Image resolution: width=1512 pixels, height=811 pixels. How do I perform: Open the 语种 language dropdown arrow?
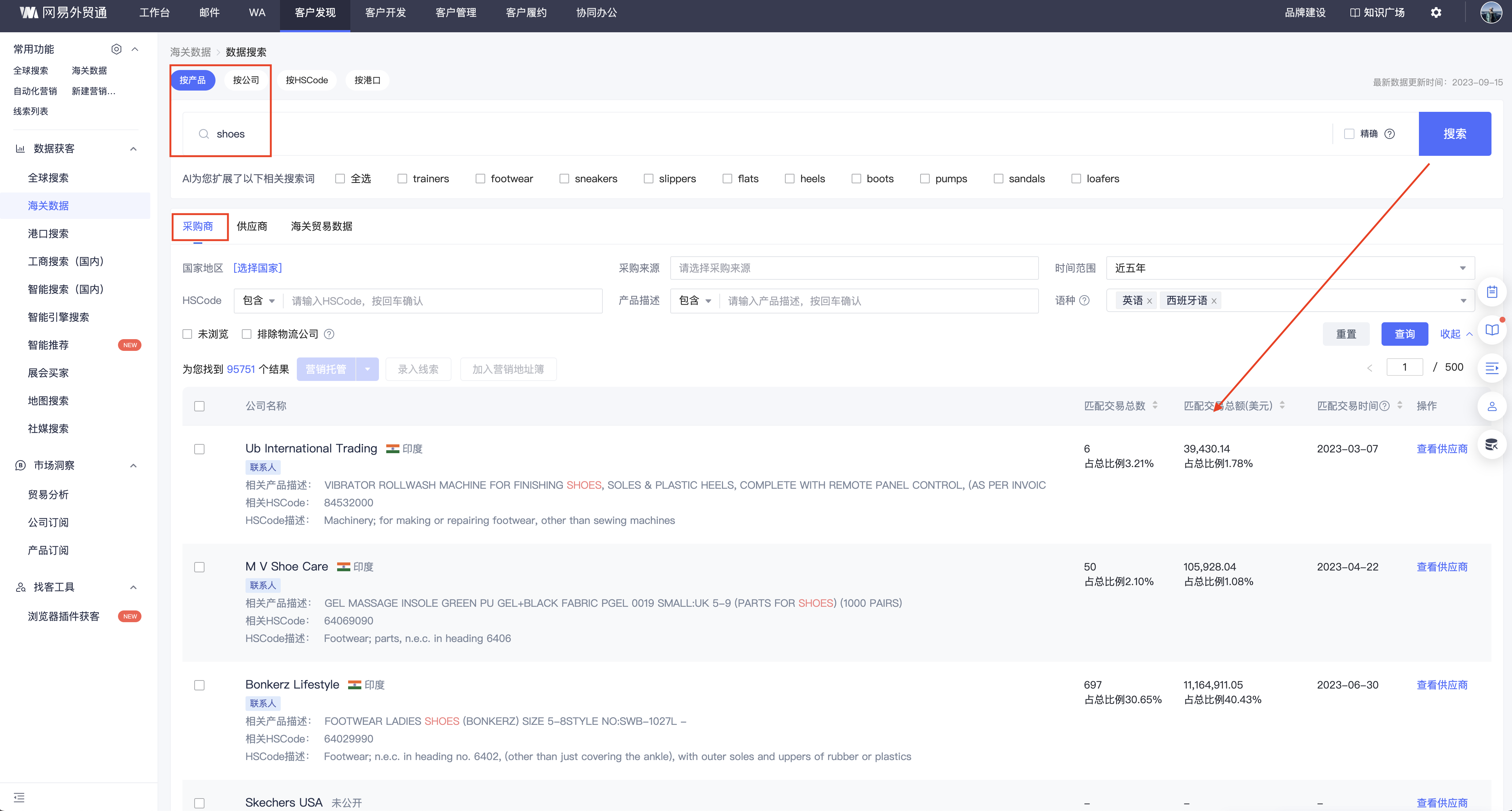click(x=1463, y=301)
